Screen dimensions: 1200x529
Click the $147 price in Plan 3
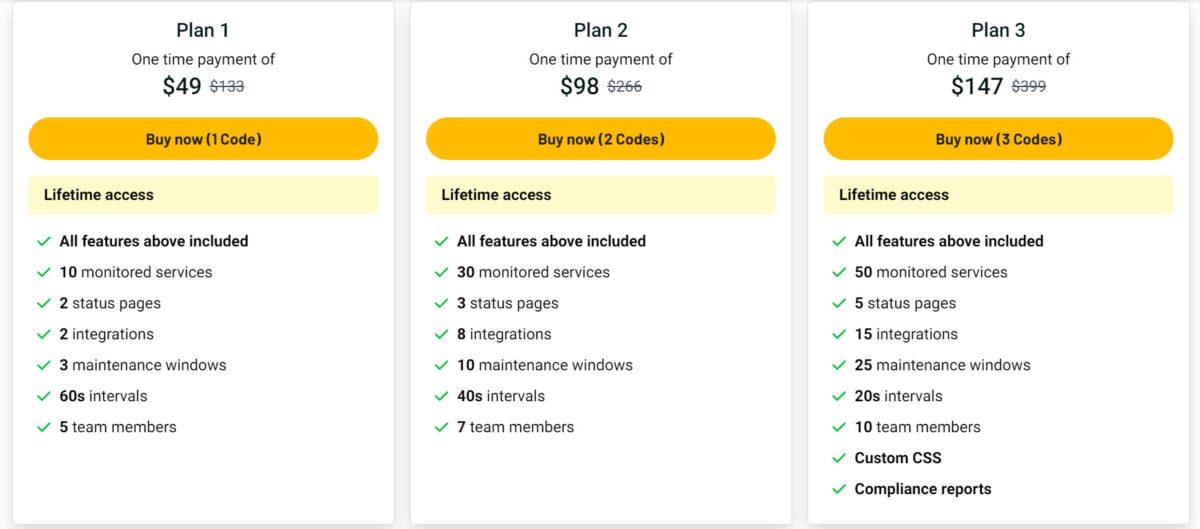click(x=977, y=86)
